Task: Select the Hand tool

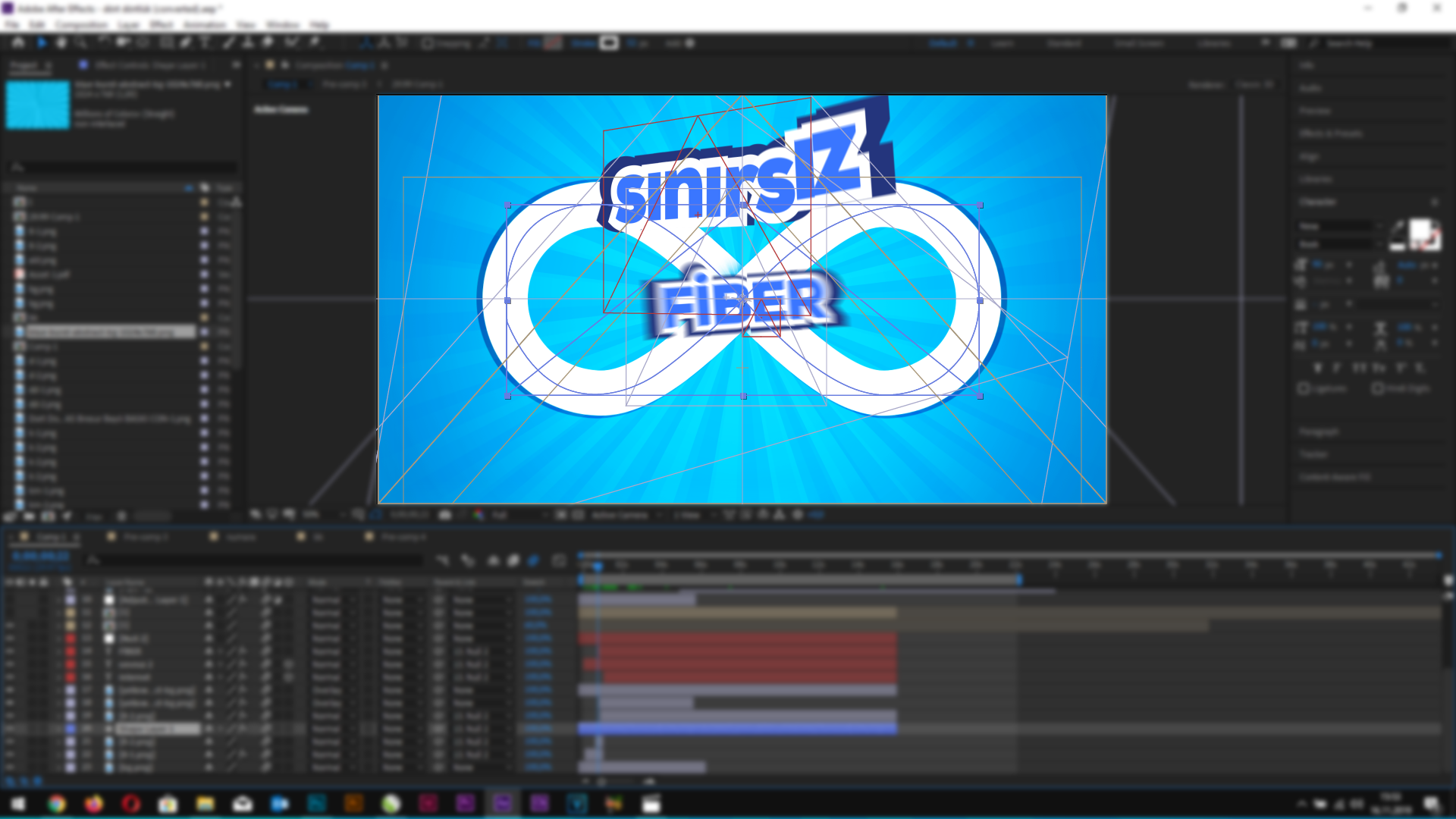Action: 61,43
